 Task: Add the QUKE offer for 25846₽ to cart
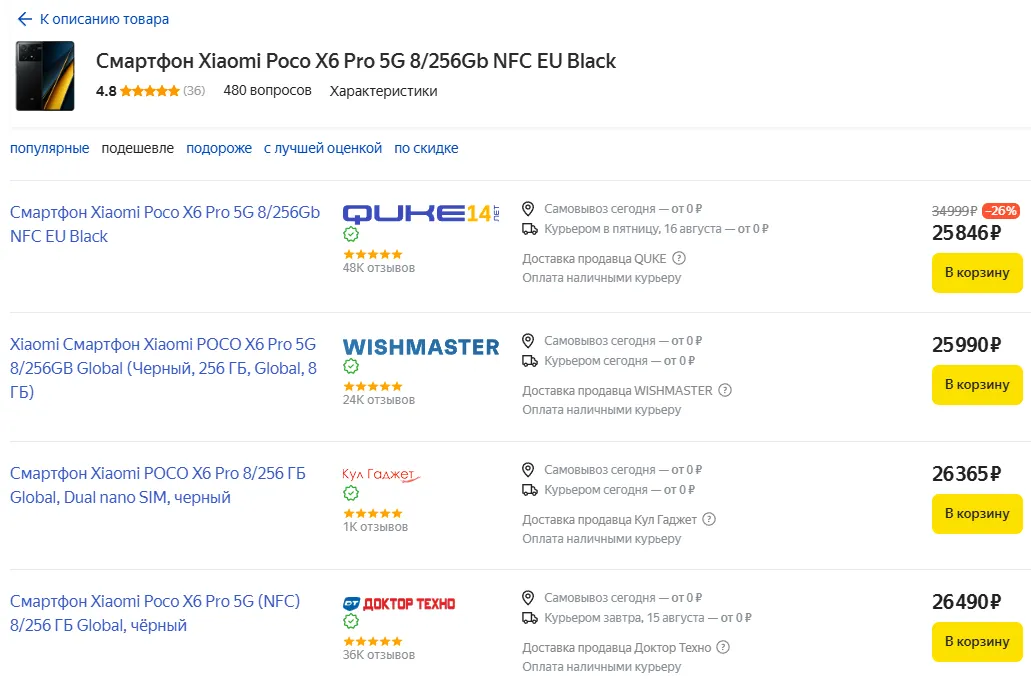tap(977, 272)
